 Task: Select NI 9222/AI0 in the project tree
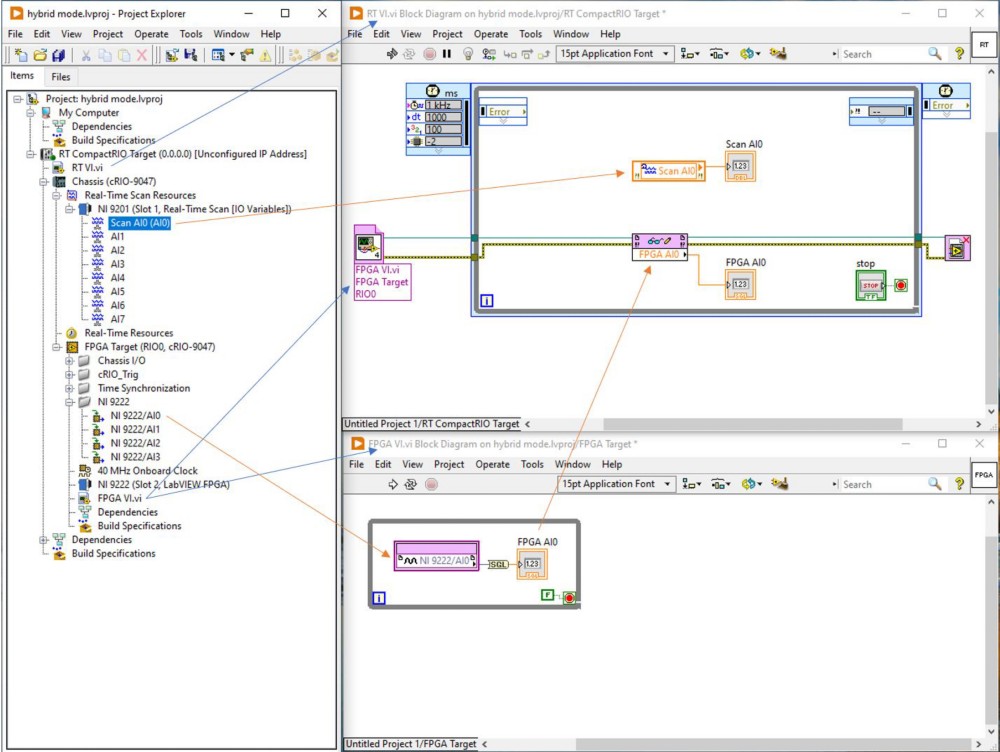tap(135, 416)
